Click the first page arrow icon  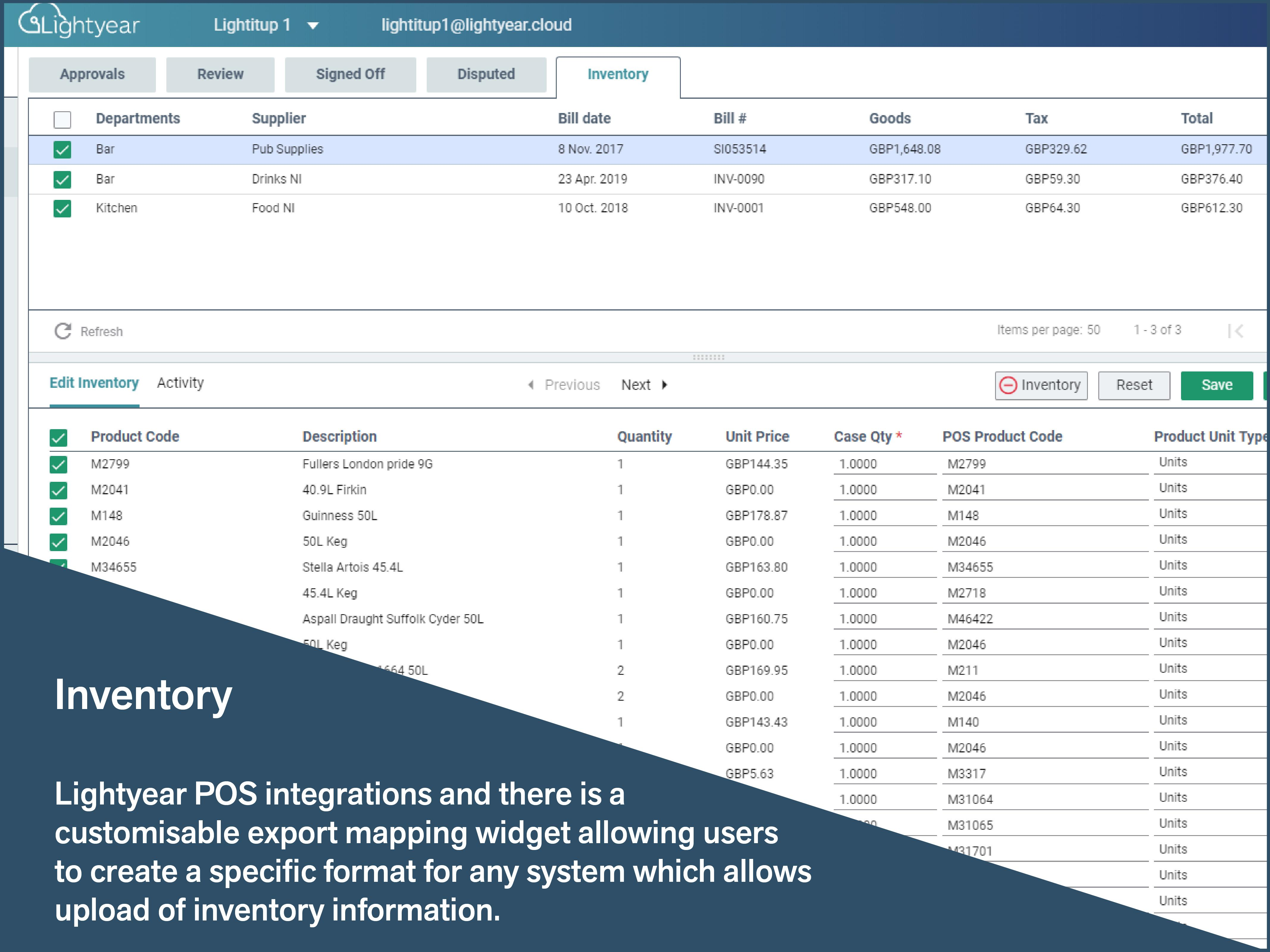point(1235,330)
